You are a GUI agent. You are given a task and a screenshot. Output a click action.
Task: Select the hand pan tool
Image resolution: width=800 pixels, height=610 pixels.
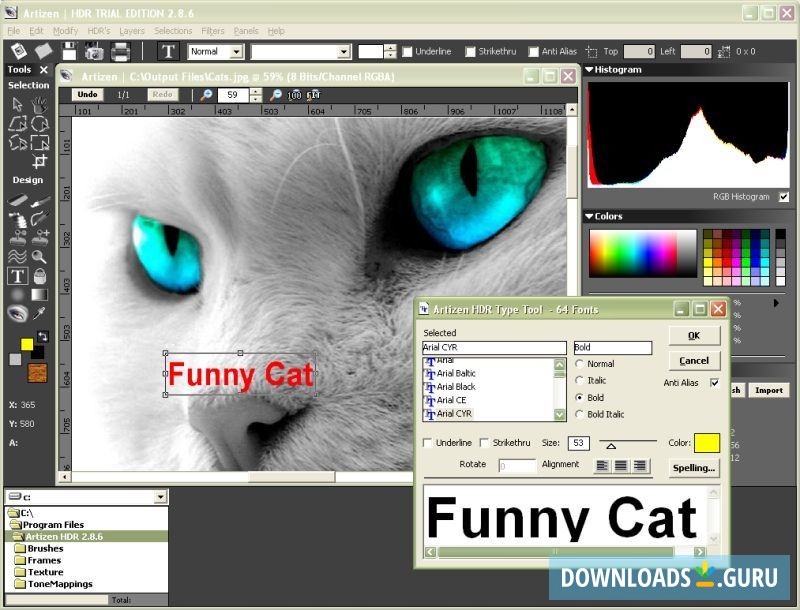click(39, 105)
